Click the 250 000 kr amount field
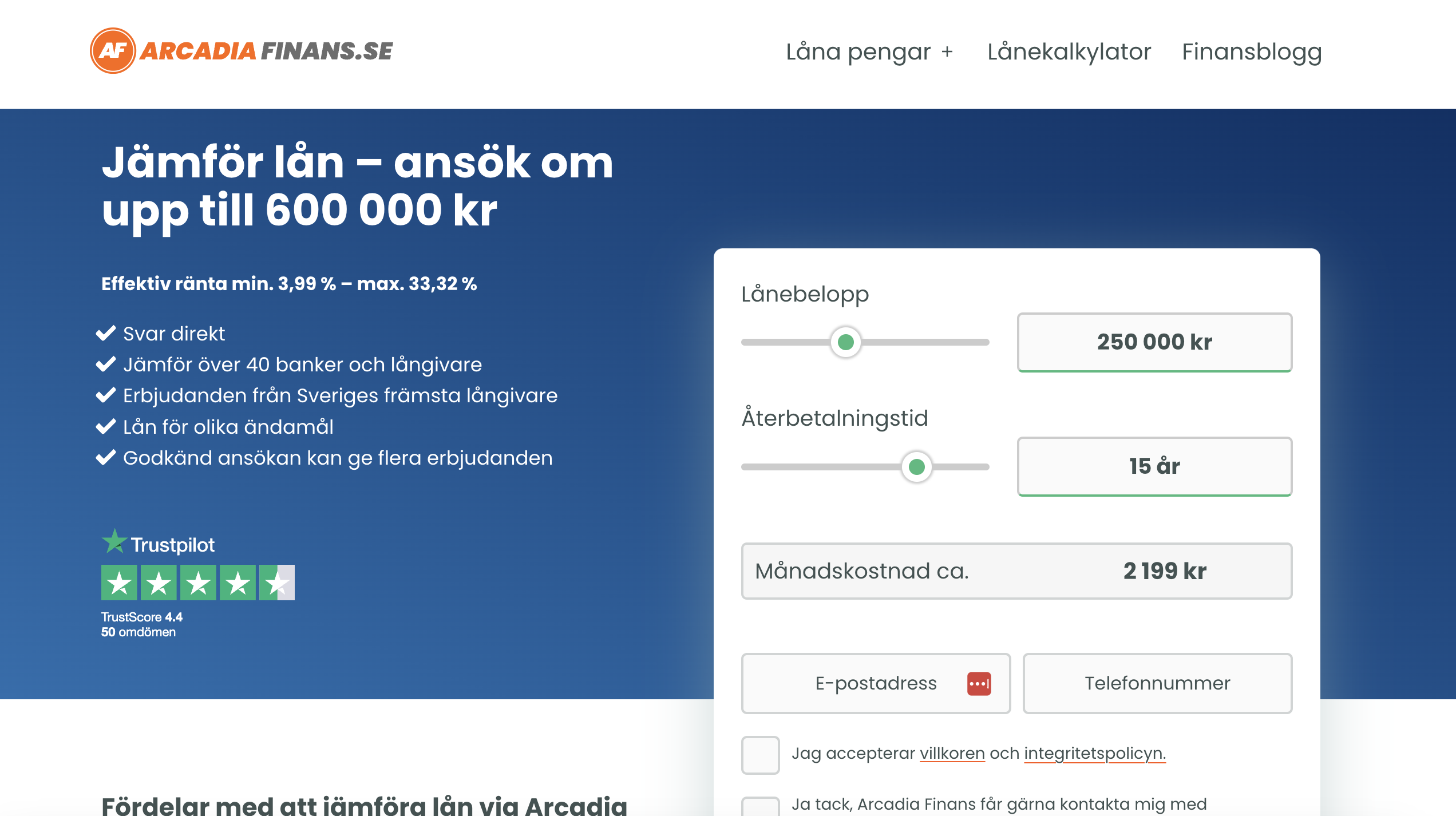The image size is (1456, 816). tap(1154, 342)
